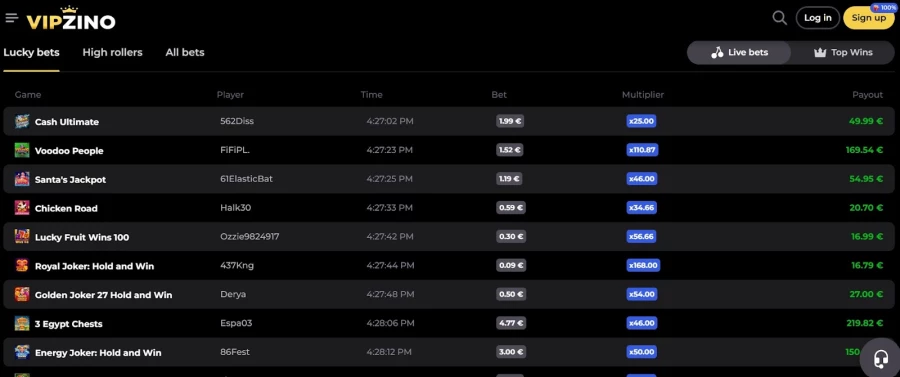Click Golden Joker 27 game thumbnail icon
Image resolution: width=900 pixels, height=377 pixels.
coord(22,294)
